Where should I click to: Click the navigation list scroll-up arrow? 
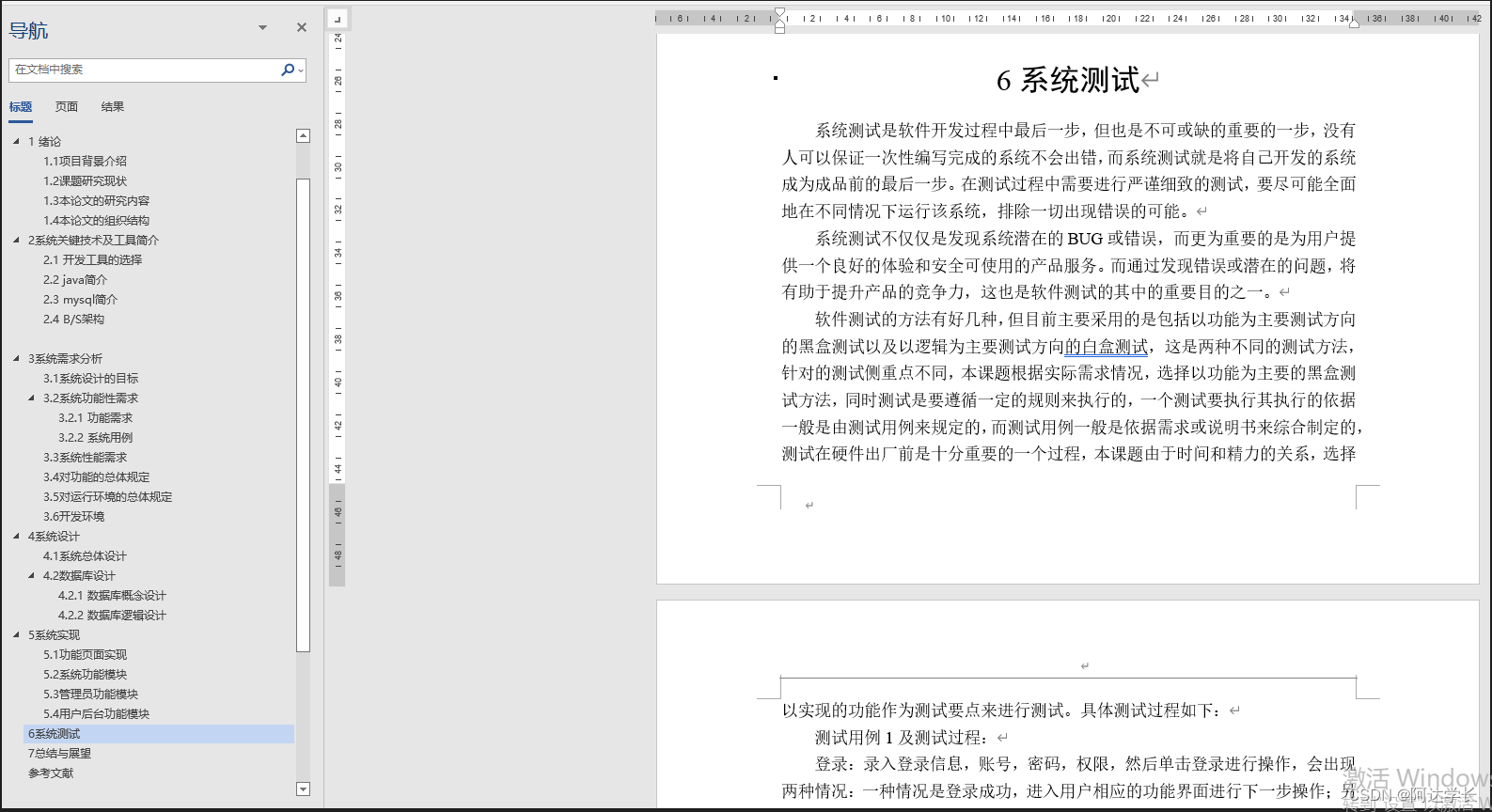click(303, 135)
